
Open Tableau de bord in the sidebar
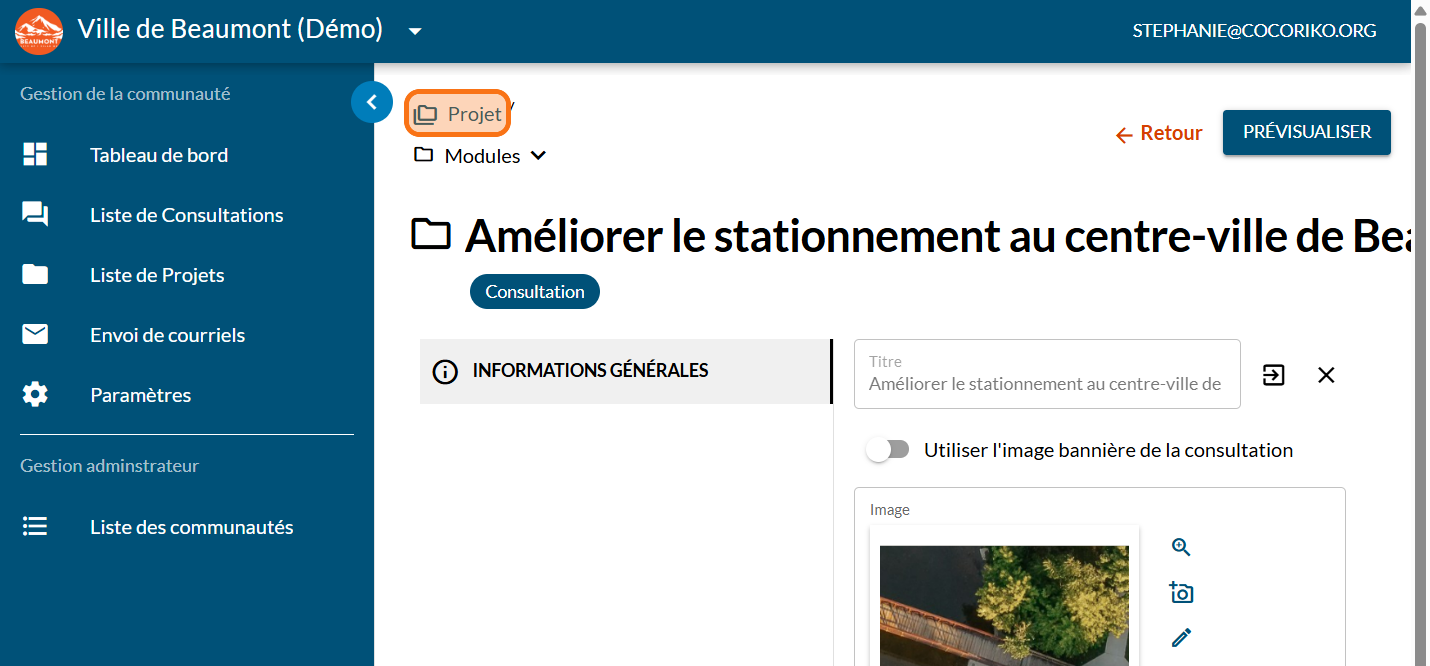[x=159, y=155]
